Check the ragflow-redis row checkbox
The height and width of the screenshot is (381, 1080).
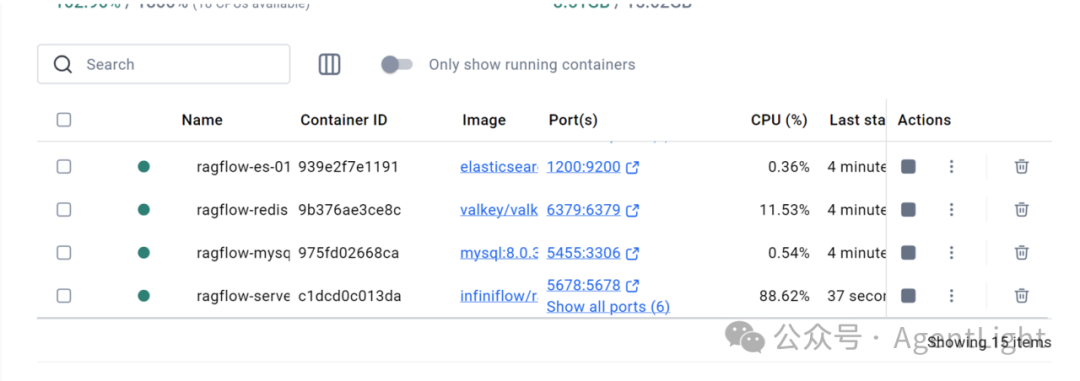[x=64, y=209]
